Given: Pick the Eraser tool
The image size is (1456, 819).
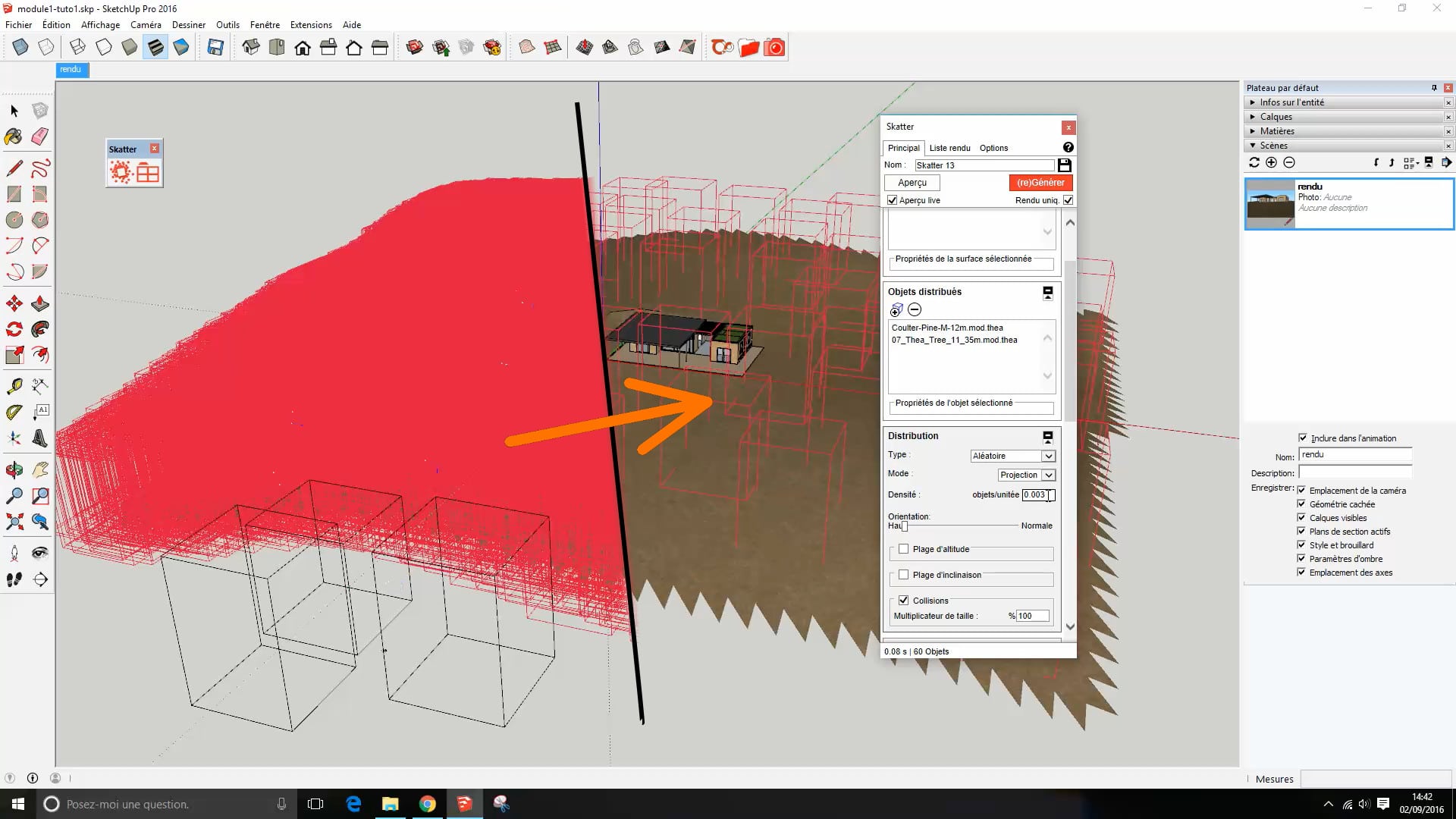Looking at the screenshot, I should (40, 136).
